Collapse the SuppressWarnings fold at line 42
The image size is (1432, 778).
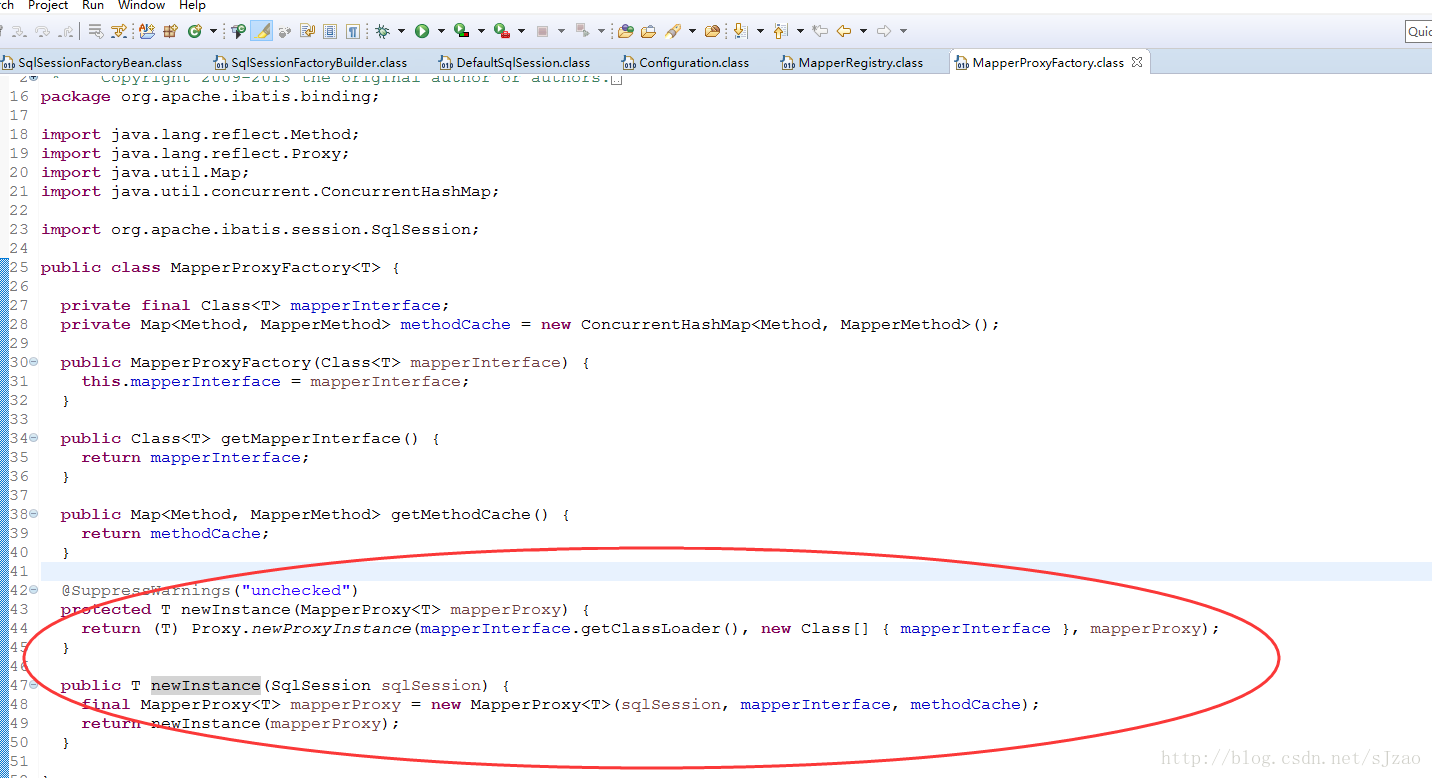[x=33, y=590]
